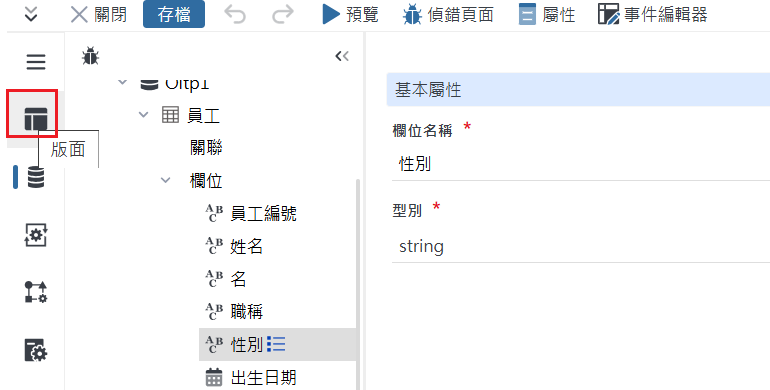Select the database sidebar icon
The image size is (770, 390).
pyautogui.click(x=35, y=177)
